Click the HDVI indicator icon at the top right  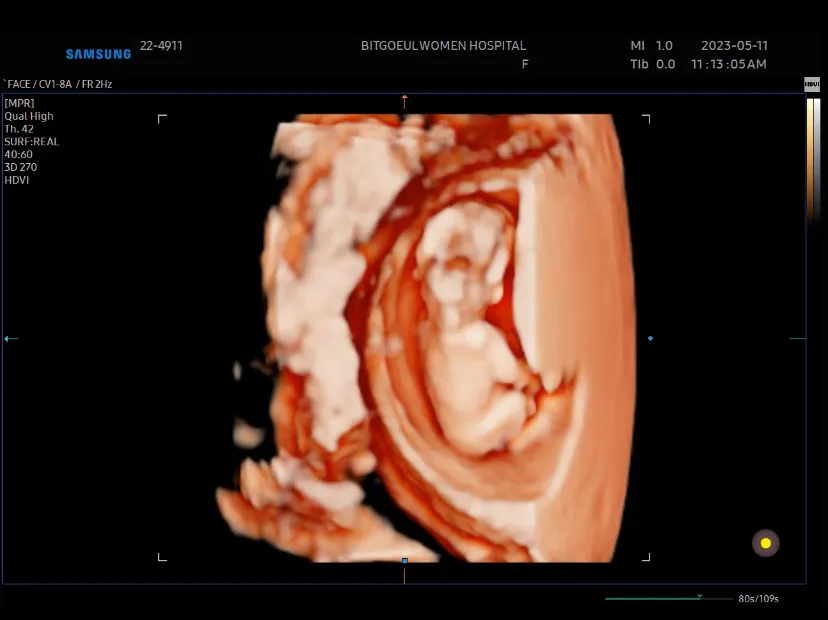pos(812,84)
